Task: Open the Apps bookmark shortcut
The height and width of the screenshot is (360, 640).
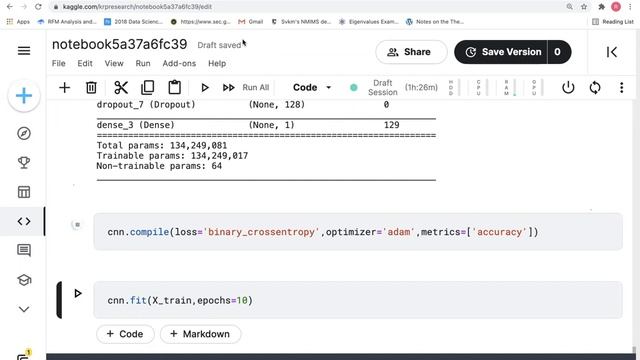Action: point(18,22)
